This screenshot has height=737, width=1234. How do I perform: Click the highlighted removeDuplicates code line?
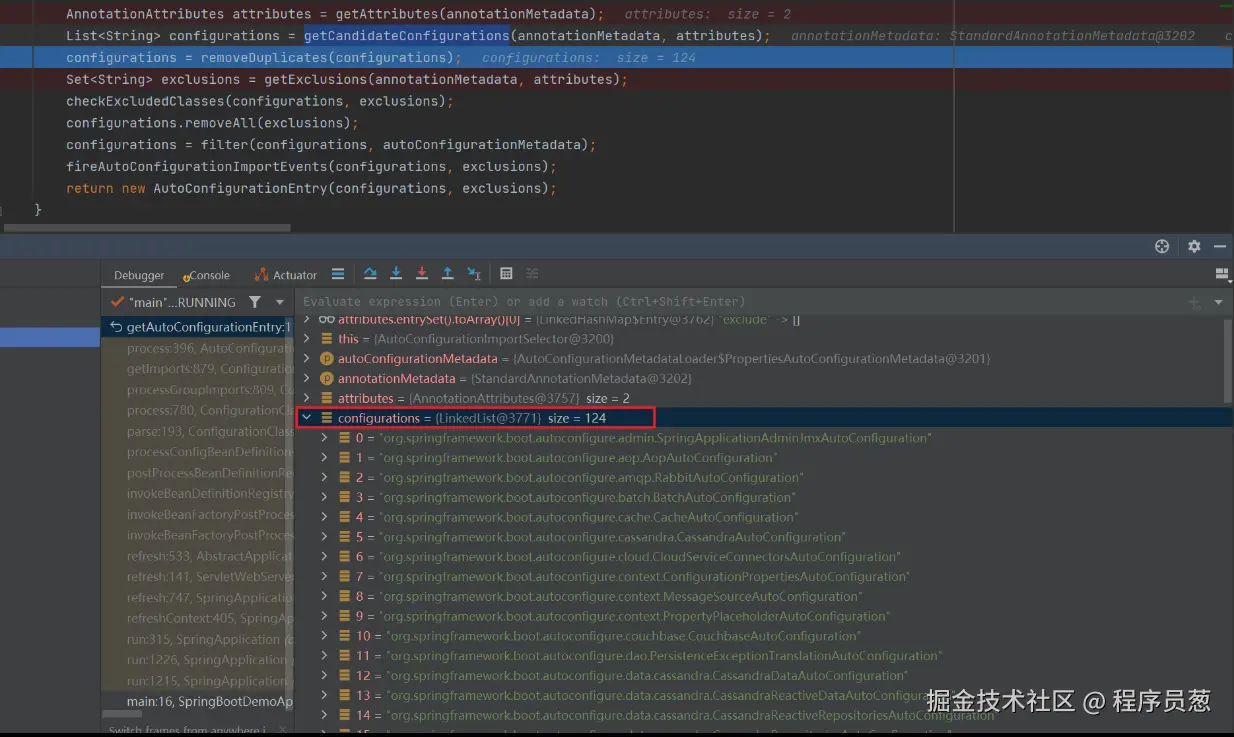click(617, 58)
